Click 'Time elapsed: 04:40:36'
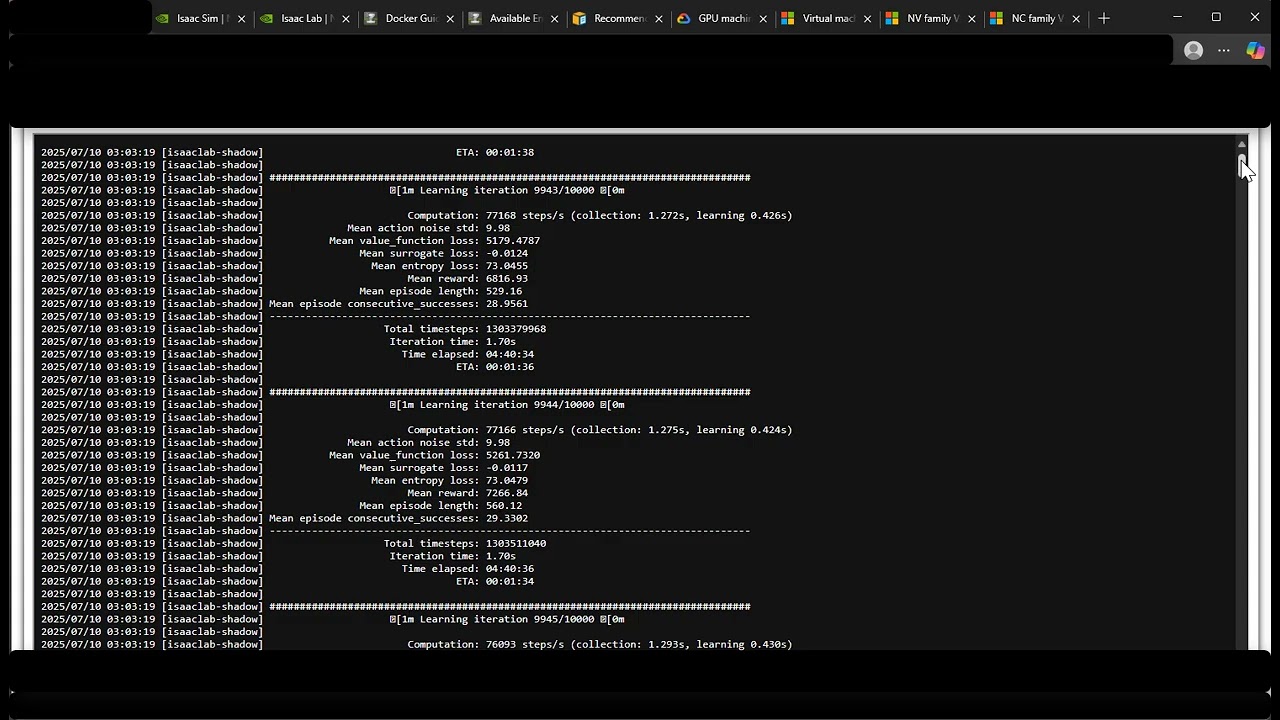The image size is (1280, 720). tap(468, 568)
